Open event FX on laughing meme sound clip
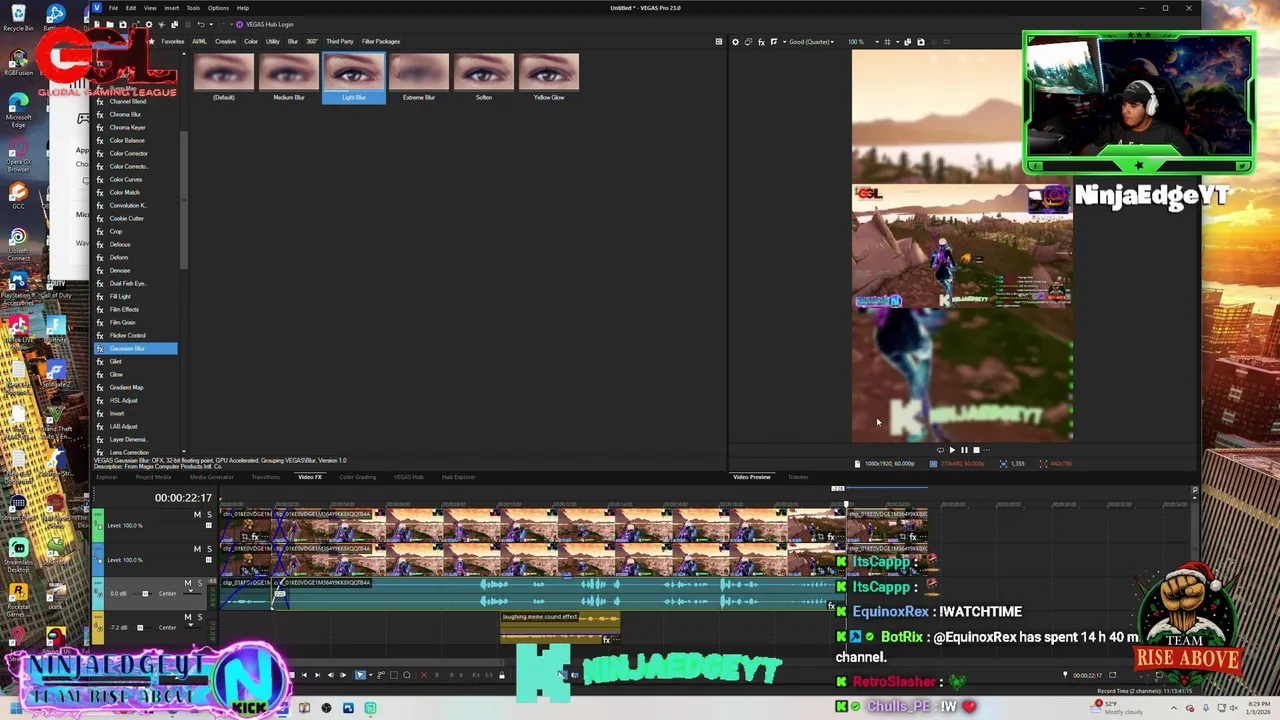Image resolution: width=1280 pixels, height=720 pixels. point(606,639)
